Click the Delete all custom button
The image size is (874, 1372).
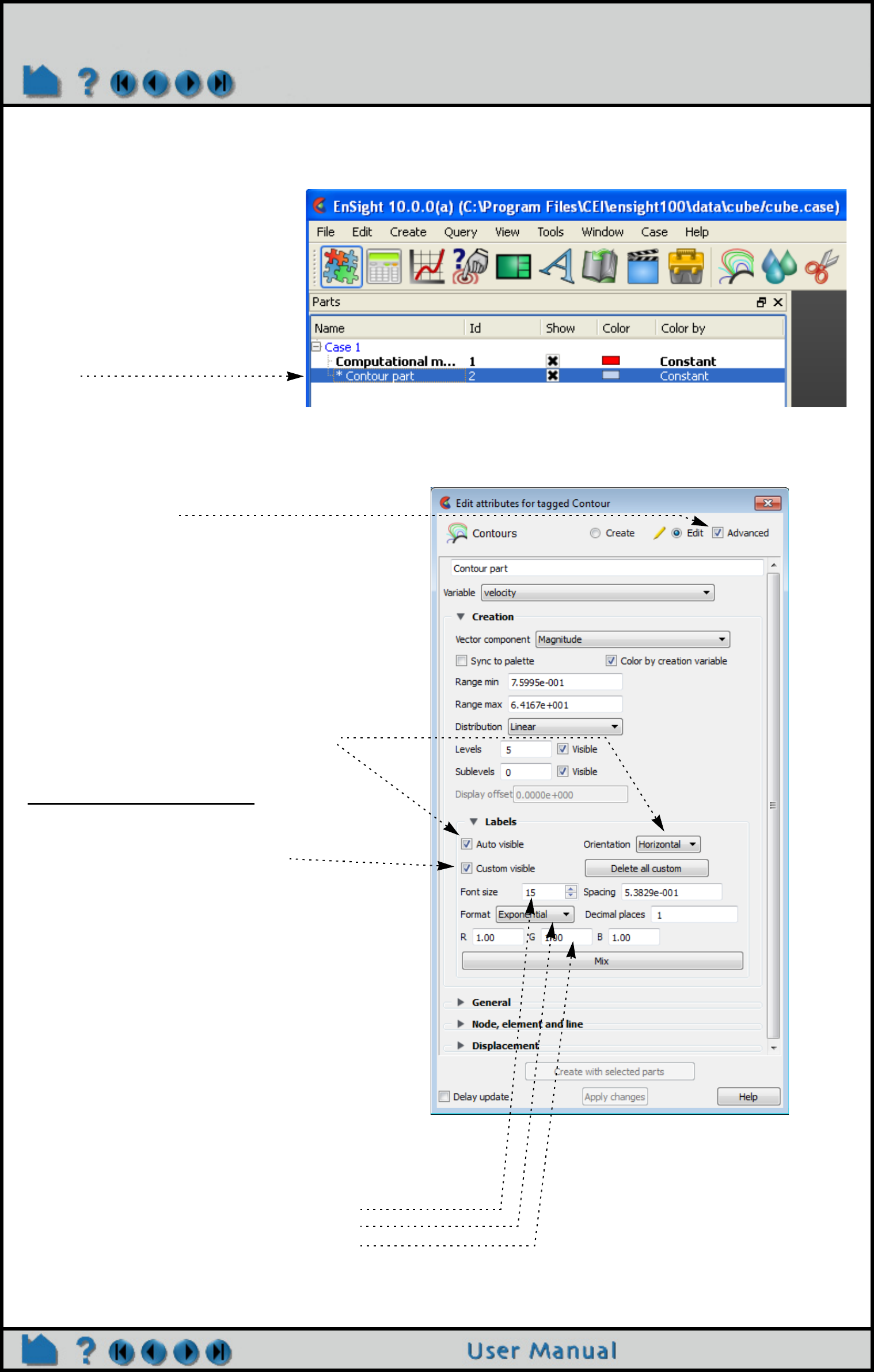pos(647,869)
